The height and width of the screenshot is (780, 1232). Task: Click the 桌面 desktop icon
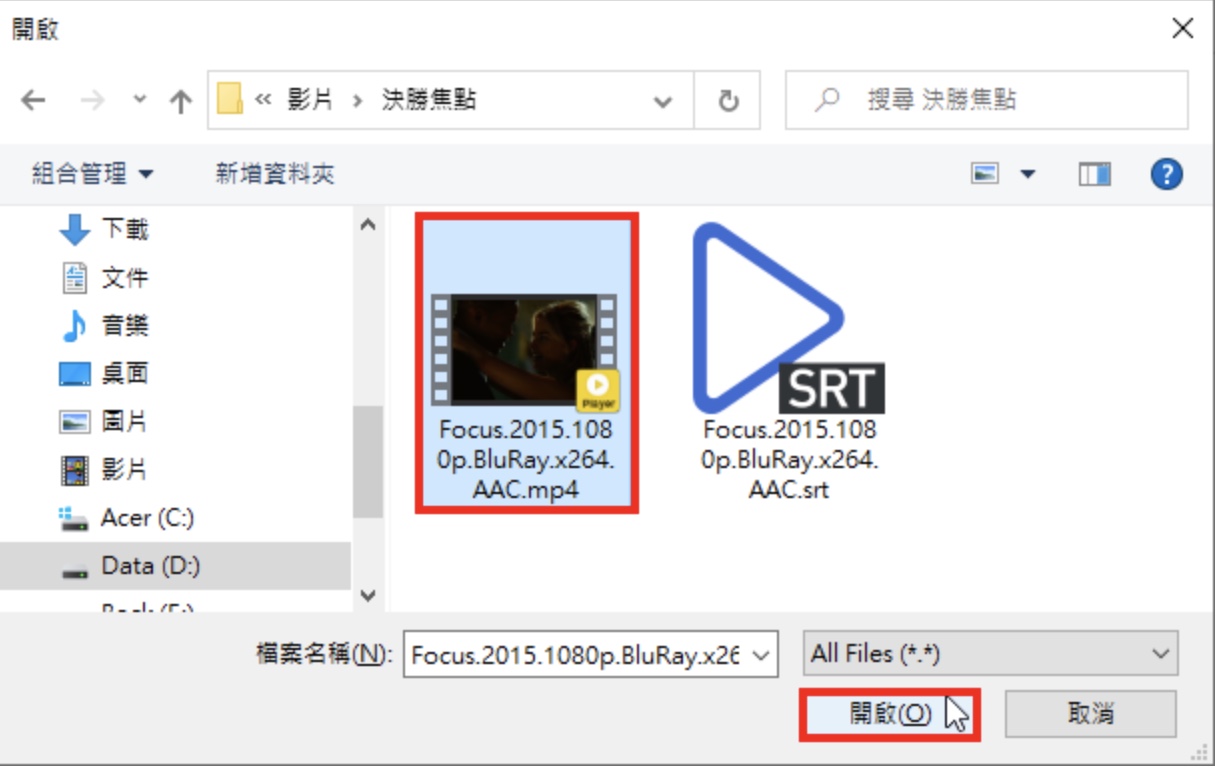[75, 374]
